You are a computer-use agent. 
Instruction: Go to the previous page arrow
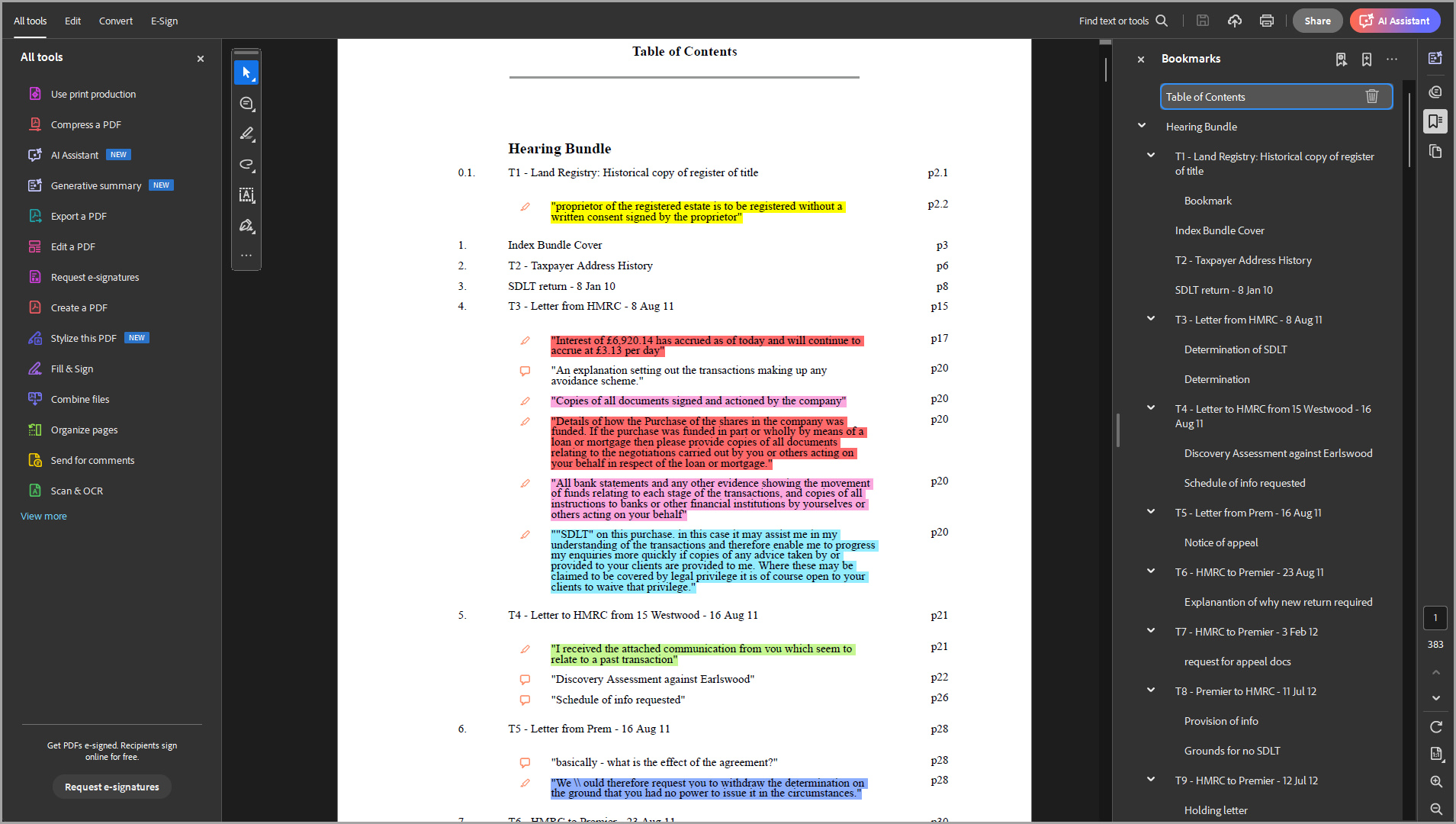[1436, 672]
